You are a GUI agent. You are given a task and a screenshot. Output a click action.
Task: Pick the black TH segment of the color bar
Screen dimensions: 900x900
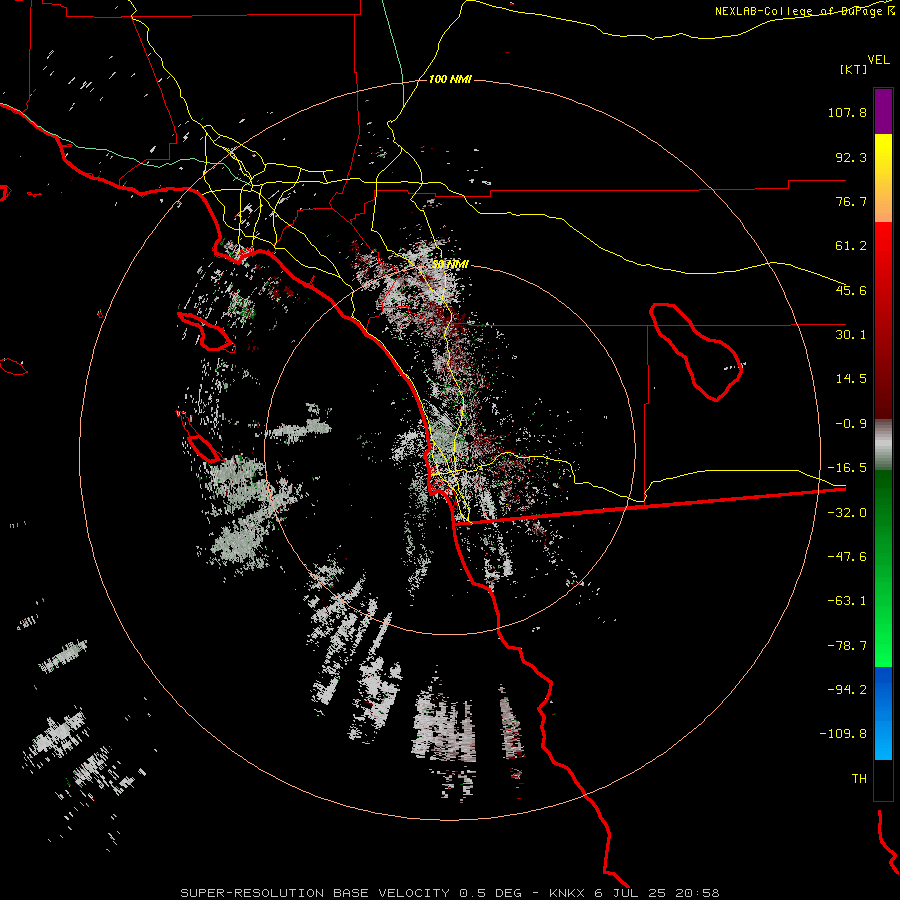click(883, 779)
